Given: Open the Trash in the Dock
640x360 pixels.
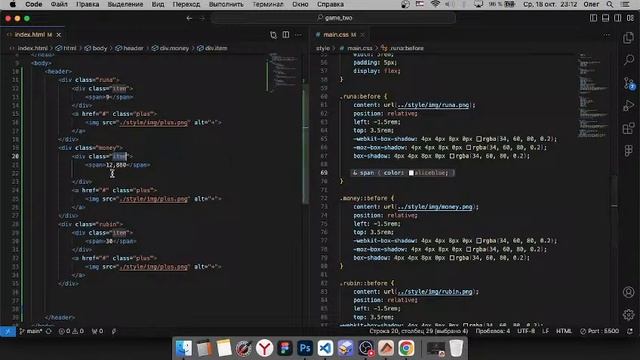Looking at the screenshot, I should coord(456,348).
